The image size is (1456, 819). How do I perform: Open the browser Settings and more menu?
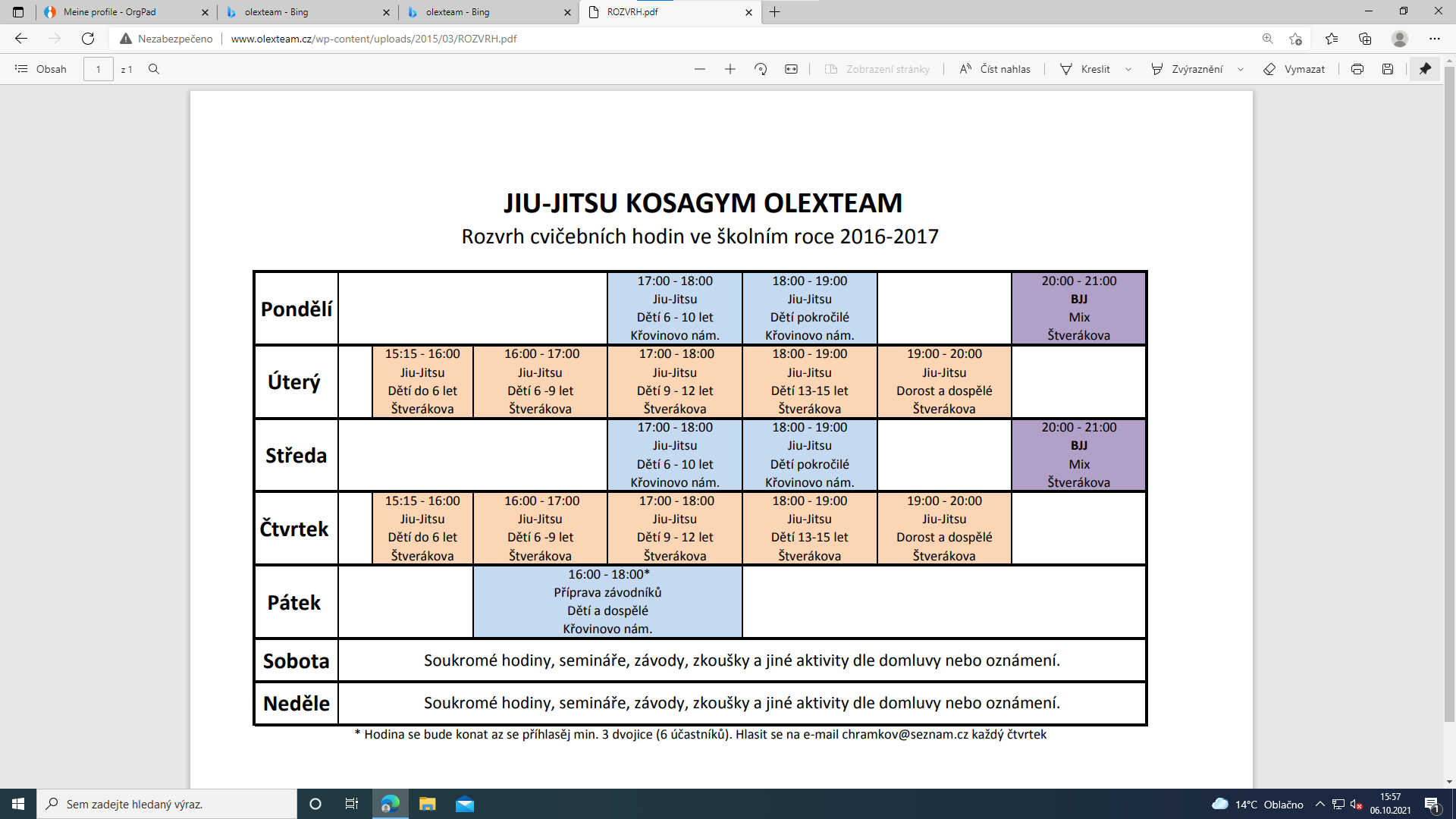1434,39
